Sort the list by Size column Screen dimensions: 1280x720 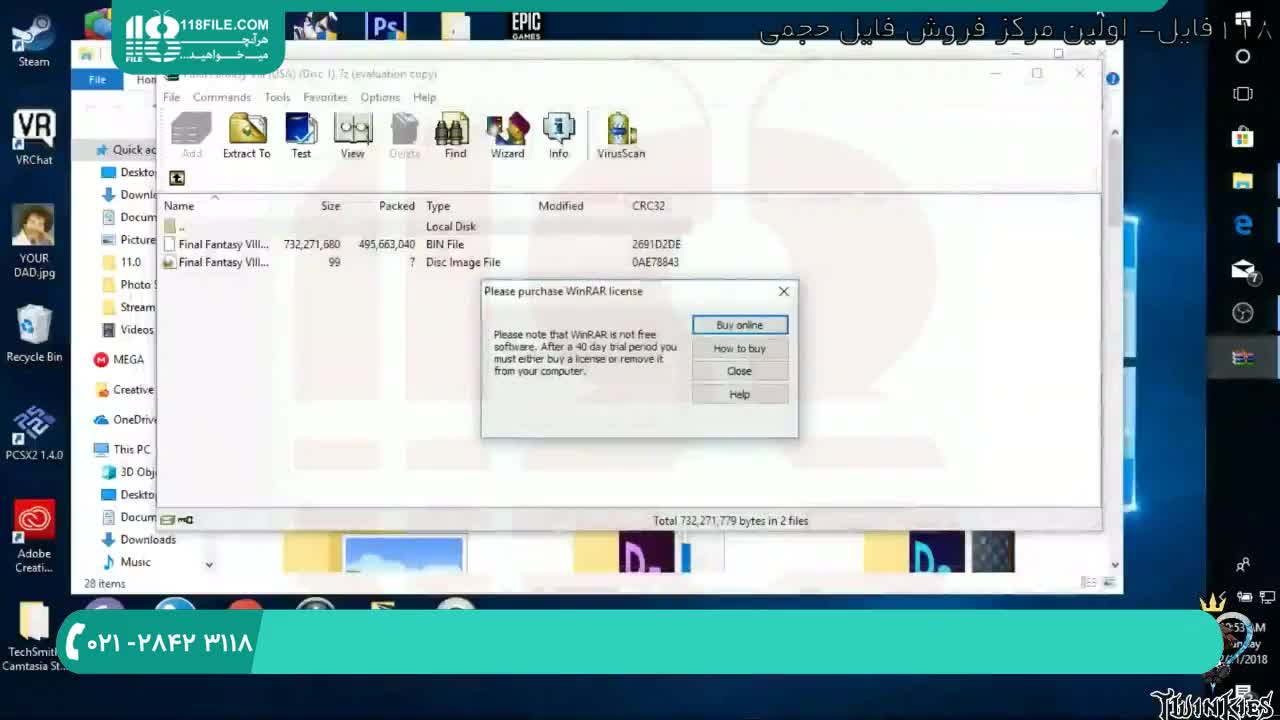(330, 206)
